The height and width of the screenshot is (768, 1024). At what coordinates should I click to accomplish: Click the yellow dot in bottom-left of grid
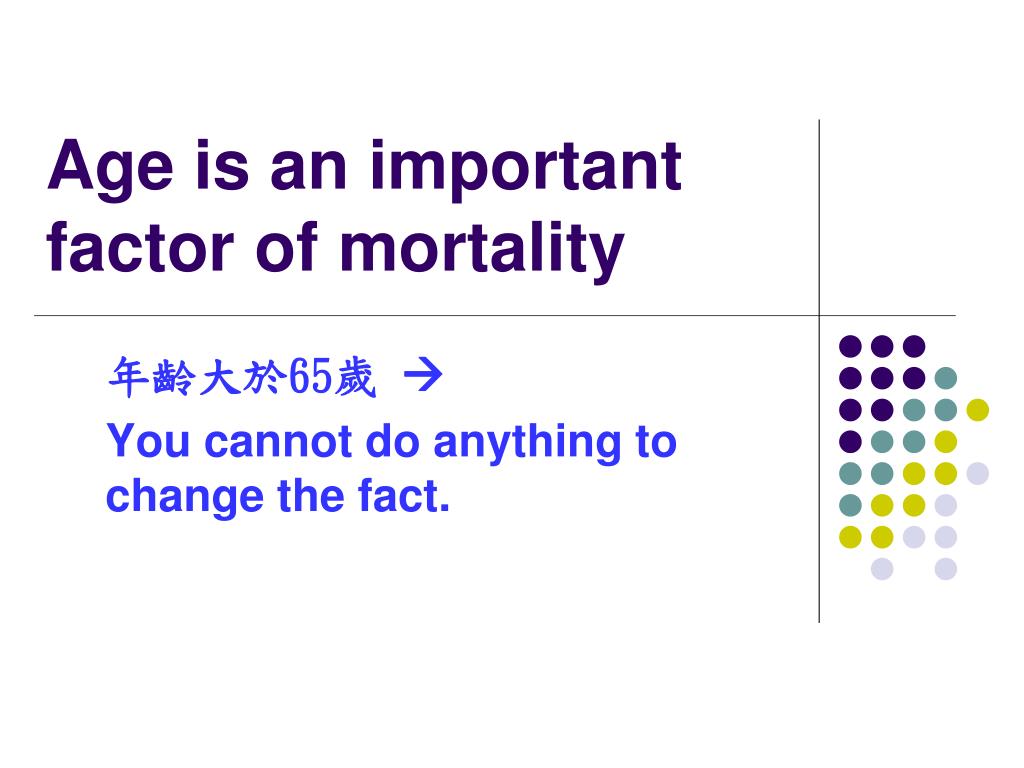tap(850, 537)
